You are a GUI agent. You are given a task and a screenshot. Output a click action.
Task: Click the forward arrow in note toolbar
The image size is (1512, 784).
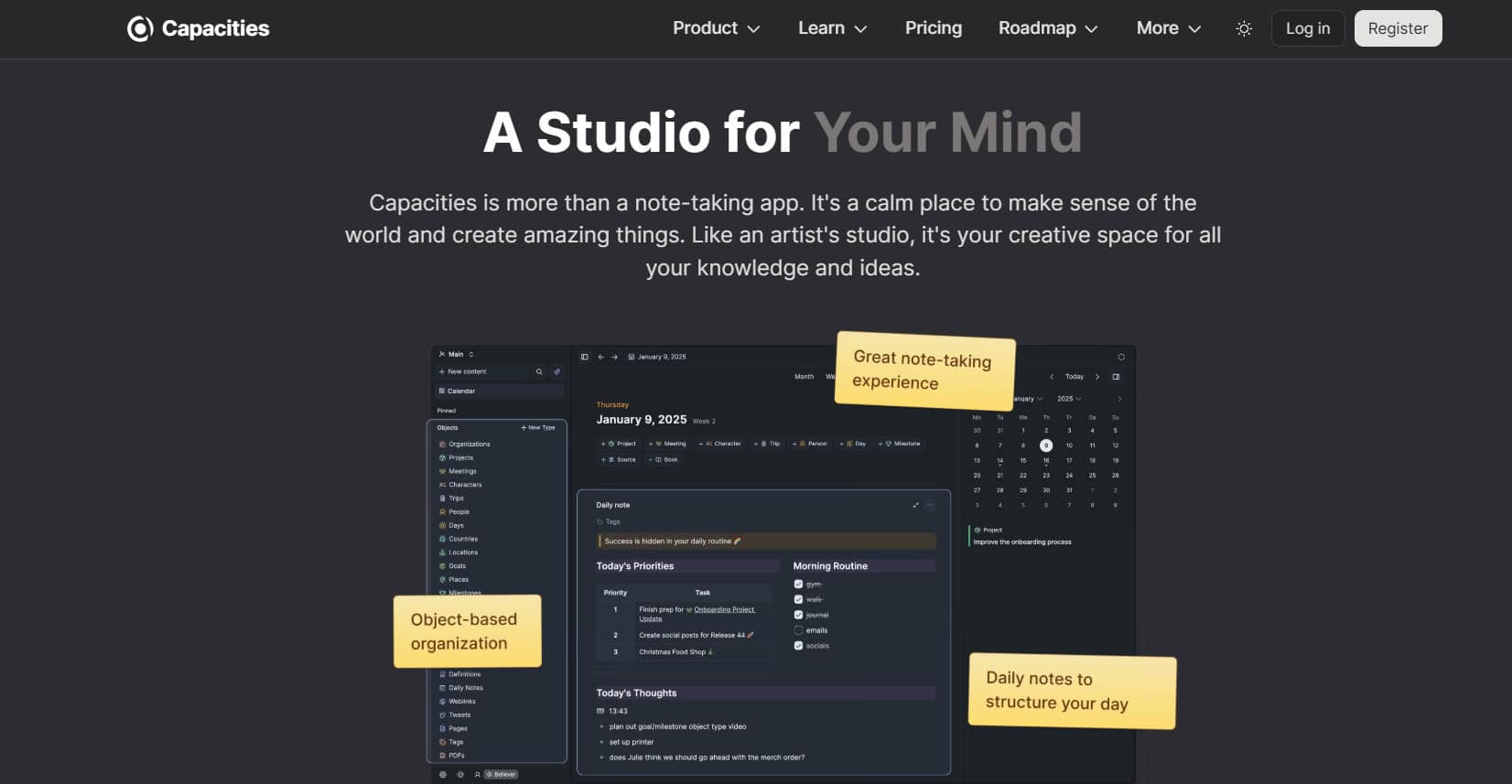(x=615, y=357)
